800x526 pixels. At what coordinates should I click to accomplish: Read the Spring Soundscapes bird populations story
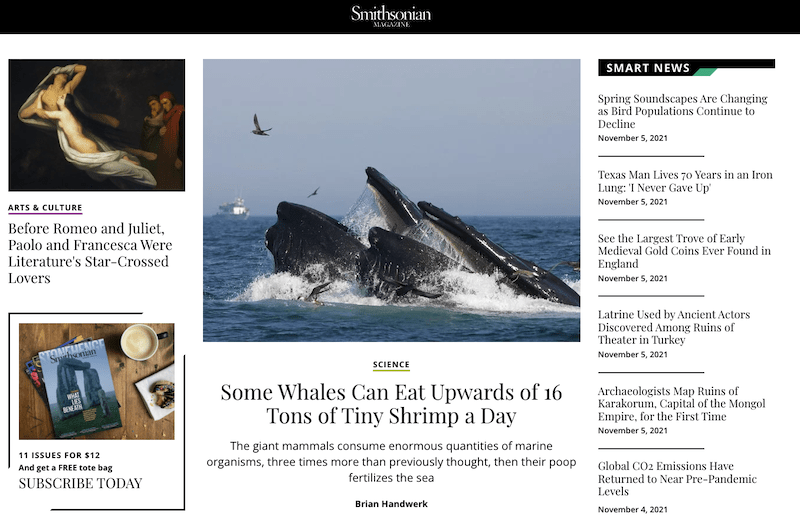683,111
